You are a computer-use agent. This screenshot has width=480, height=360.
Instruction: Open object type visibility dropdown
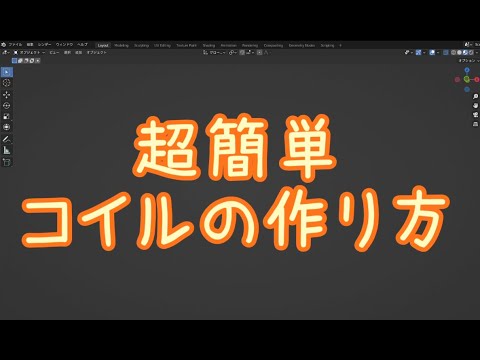pos(409,53)
